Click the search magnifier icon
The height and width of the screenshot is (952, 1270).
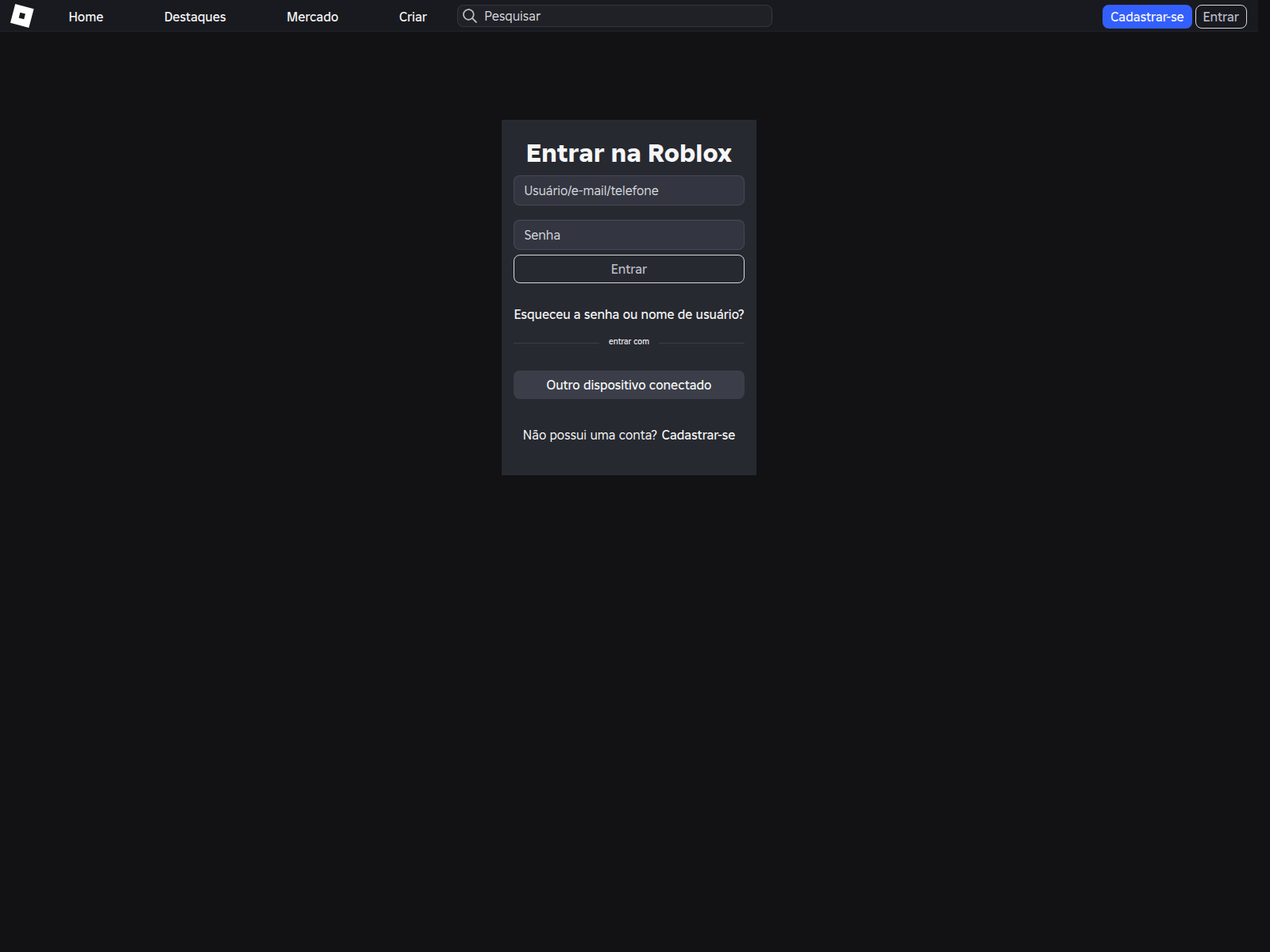(x=470, y=16)
